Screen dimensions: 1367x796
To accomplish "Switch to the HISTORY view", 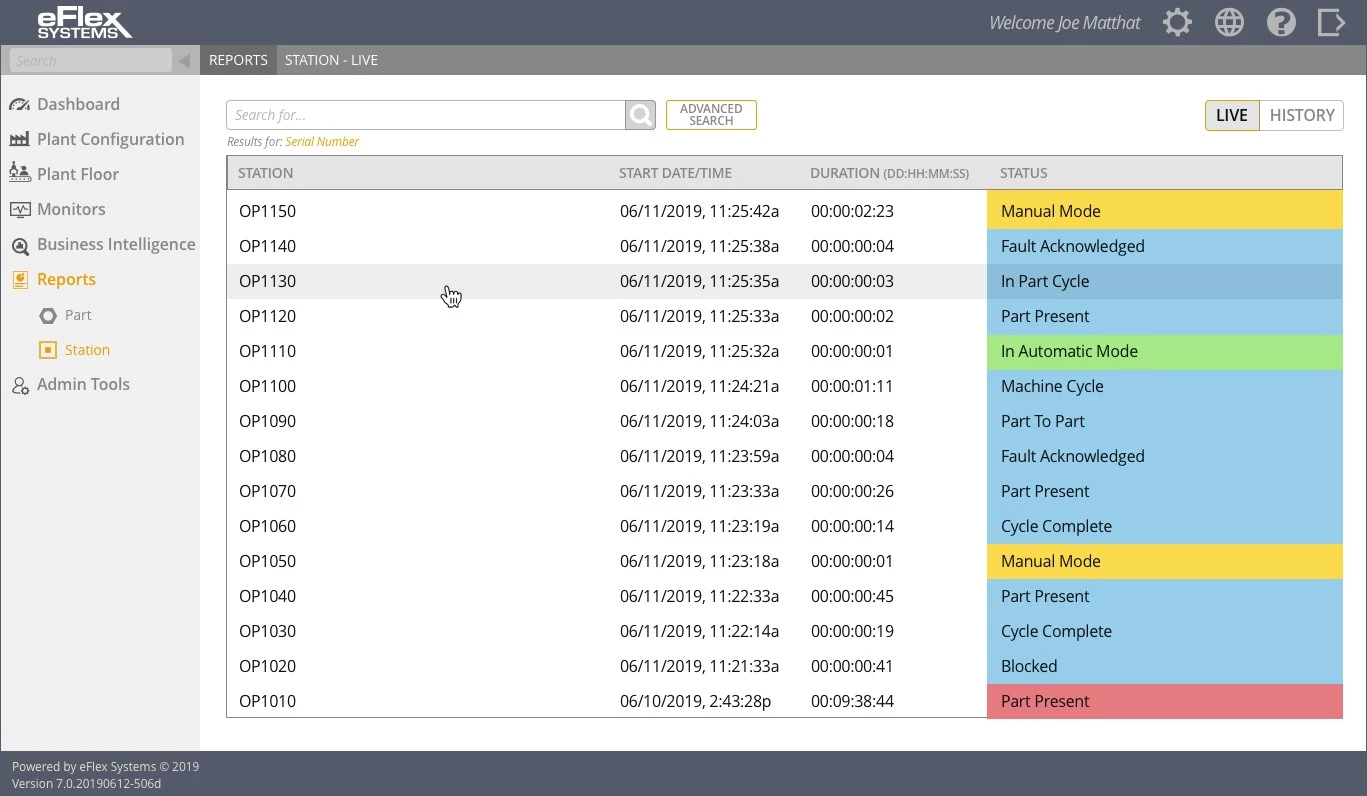I will click(1301, 115).
